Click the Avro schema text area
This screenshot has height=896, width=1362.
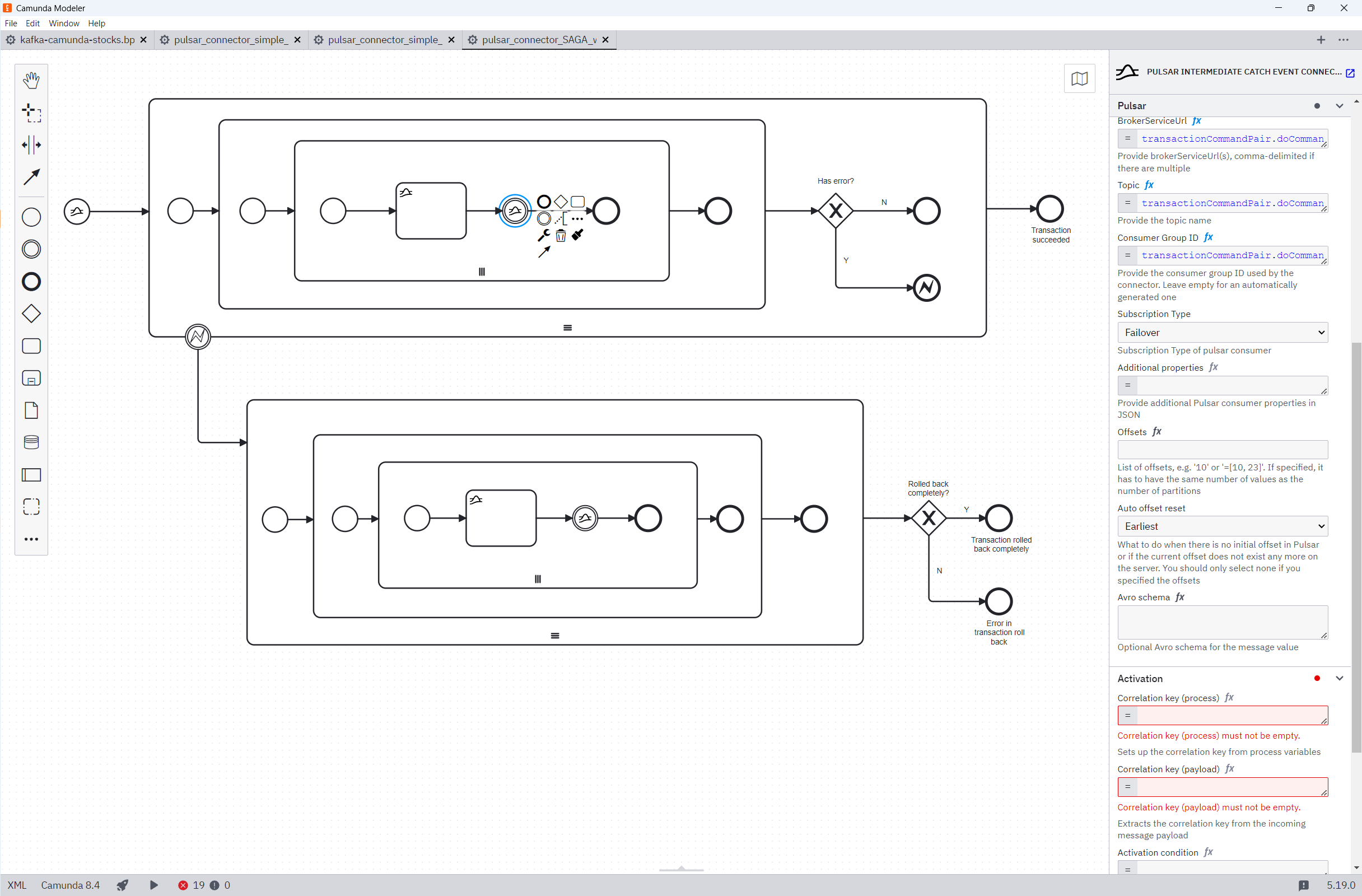[1223, 623]
